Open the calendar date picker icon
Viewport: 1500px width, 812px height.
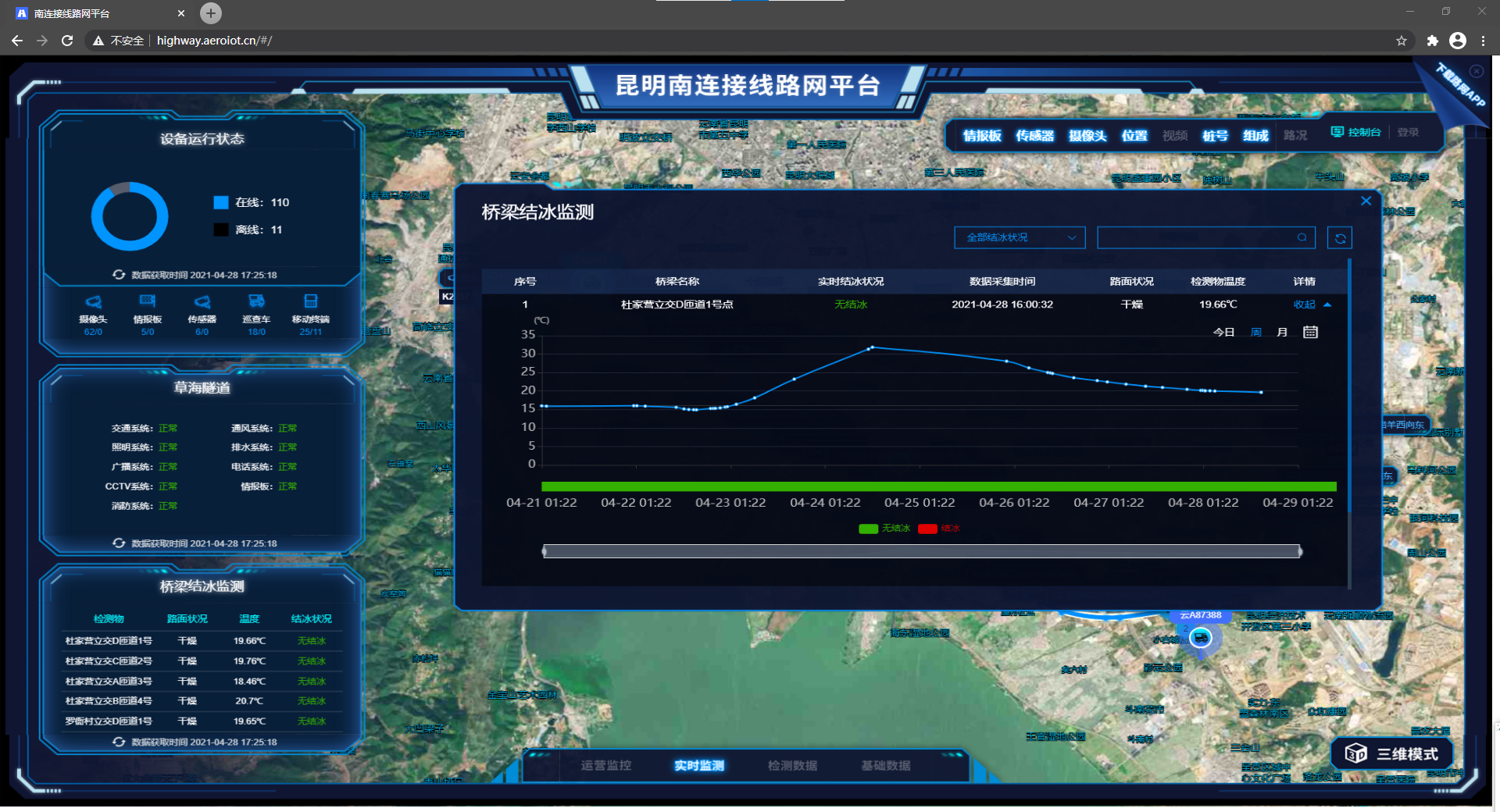(x=1310, y=333)
